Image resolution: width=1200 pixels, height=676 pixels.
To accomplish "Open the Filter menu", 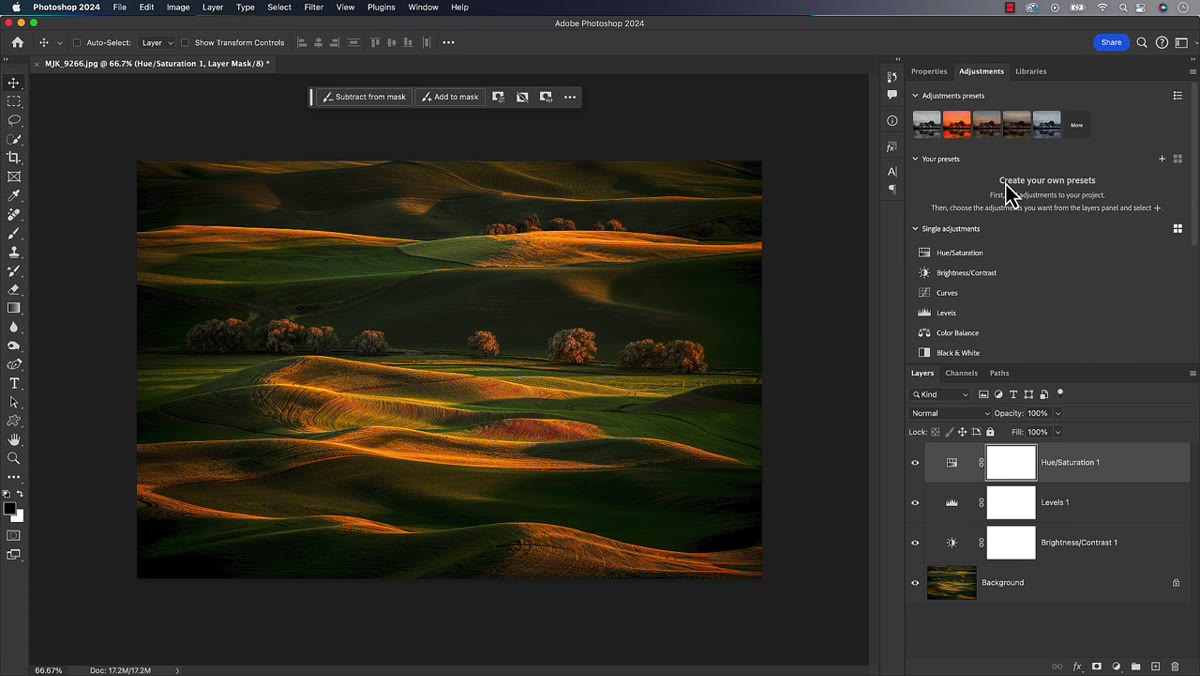I will pyautogui.click(x=314, y=7).
